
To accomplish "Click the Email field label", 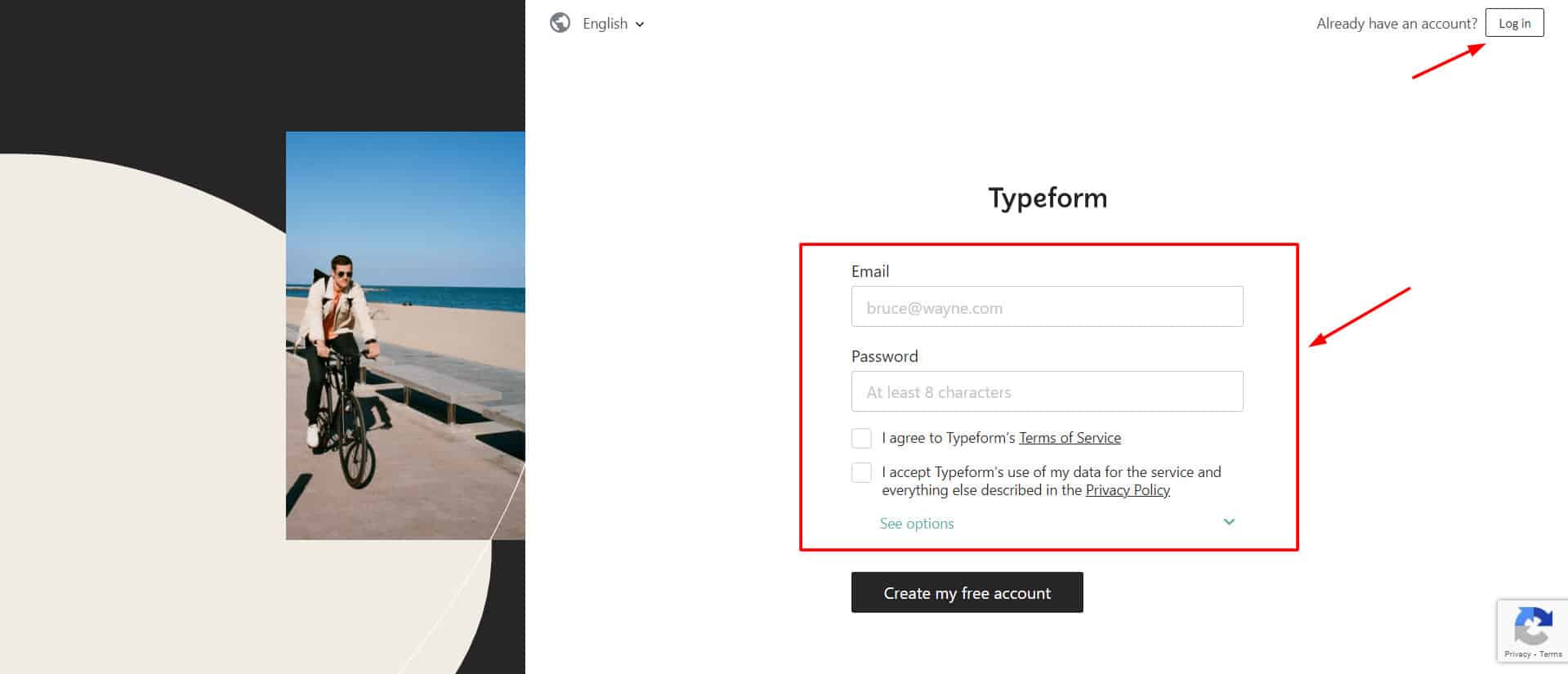I will (x=870, y=271).
